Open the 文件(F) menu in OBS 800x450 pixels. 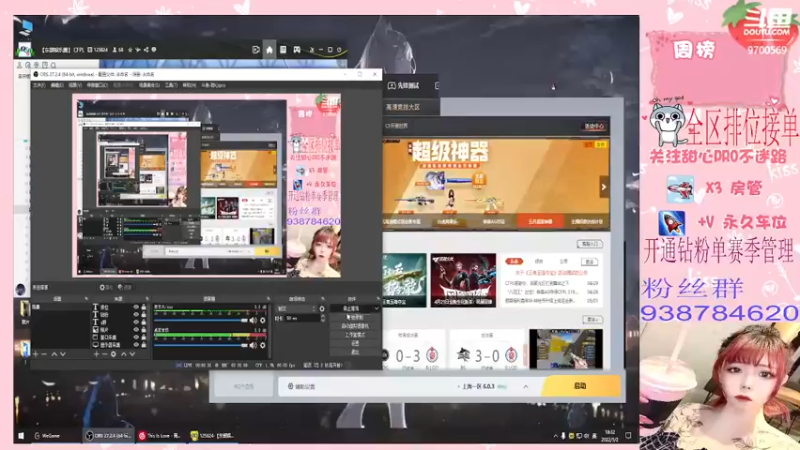[x=39, y=85]
